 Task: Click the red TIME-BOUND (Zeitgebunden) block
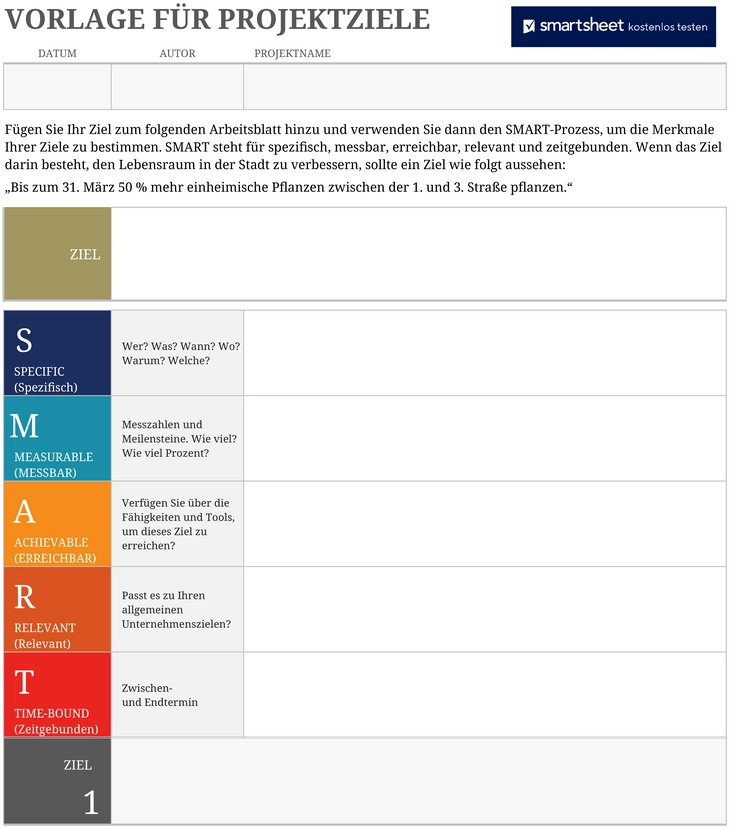[58, 695]
